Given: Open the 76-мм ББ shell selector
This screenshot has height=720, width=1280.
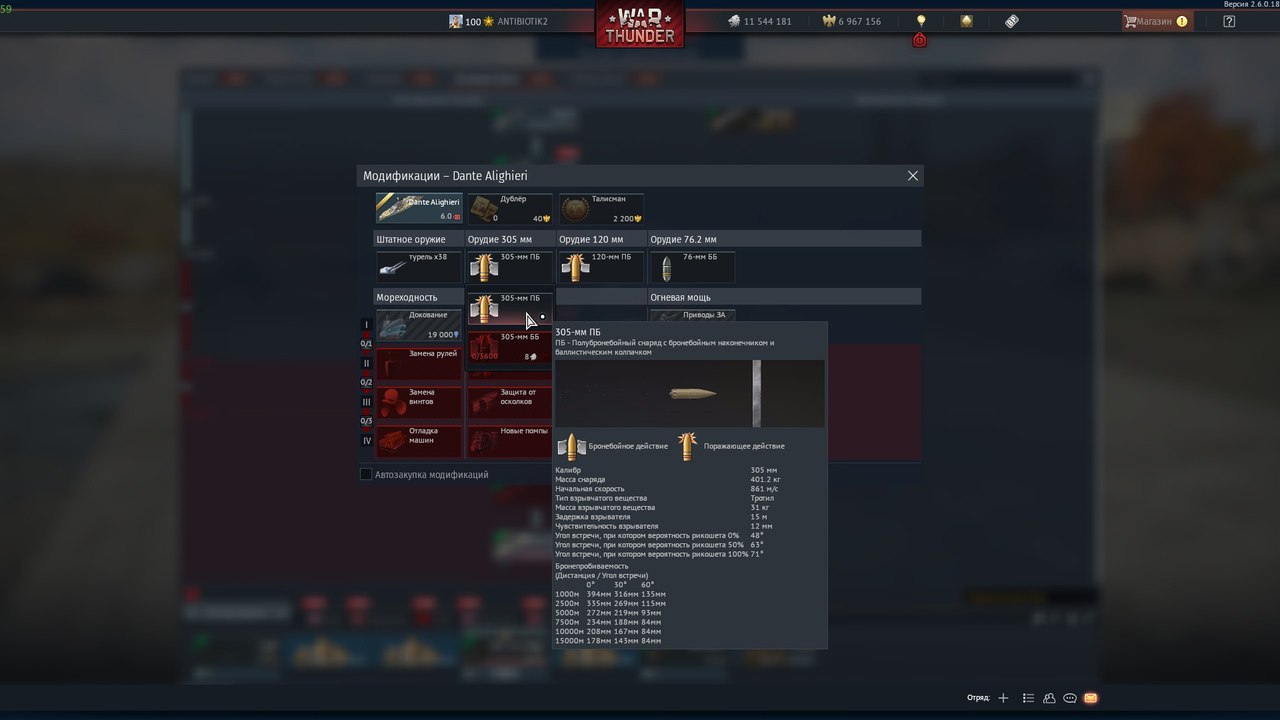Looking at the screenshot, I should pos(692,266).
